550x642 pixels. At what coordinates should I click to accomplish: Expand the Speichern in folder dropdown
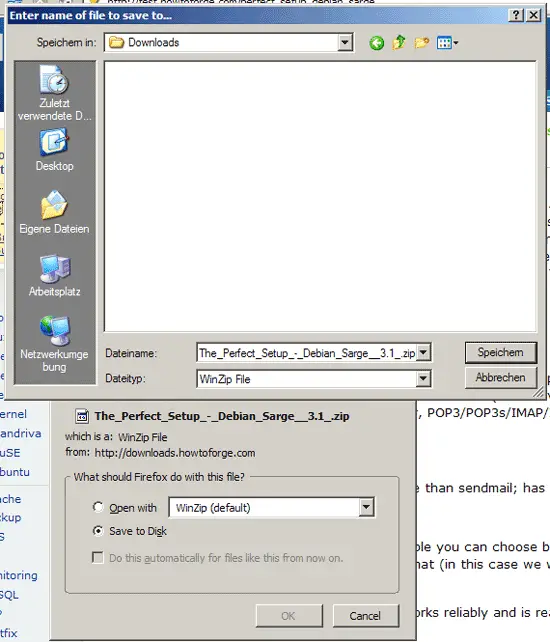345,42
